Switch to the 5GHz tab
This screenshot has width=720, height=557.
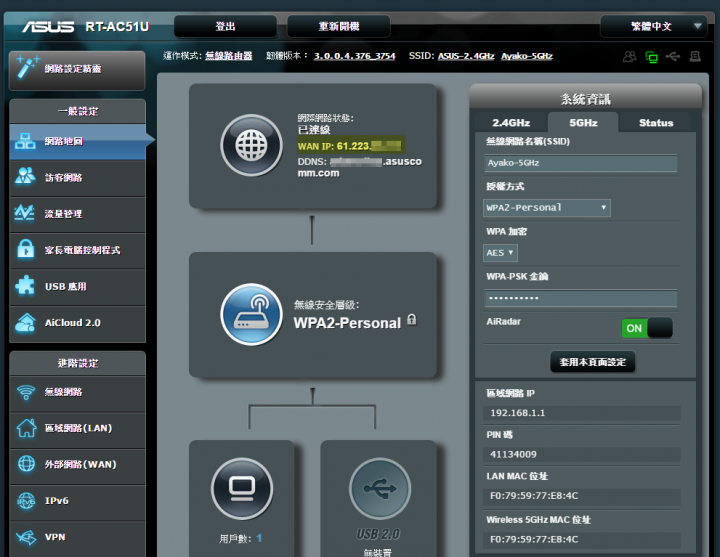click(583, 123)
